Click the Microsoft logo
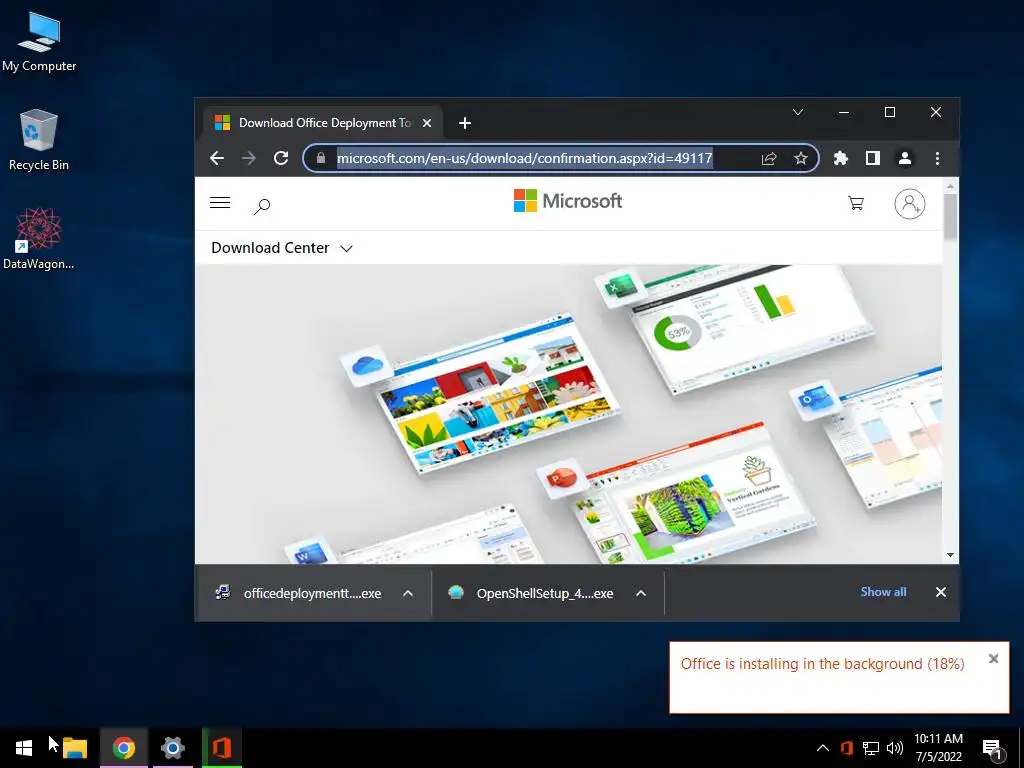This screenshot has width=1024, height=768. [x=568, y=200]
